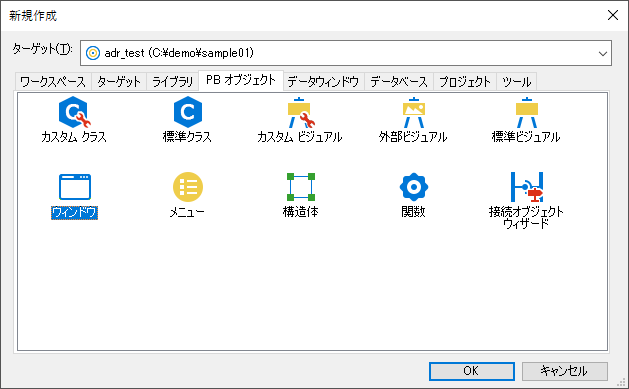Select the ウィンドウ object icon
Viewport: 629px width, 389px height.
pos(75,187)
